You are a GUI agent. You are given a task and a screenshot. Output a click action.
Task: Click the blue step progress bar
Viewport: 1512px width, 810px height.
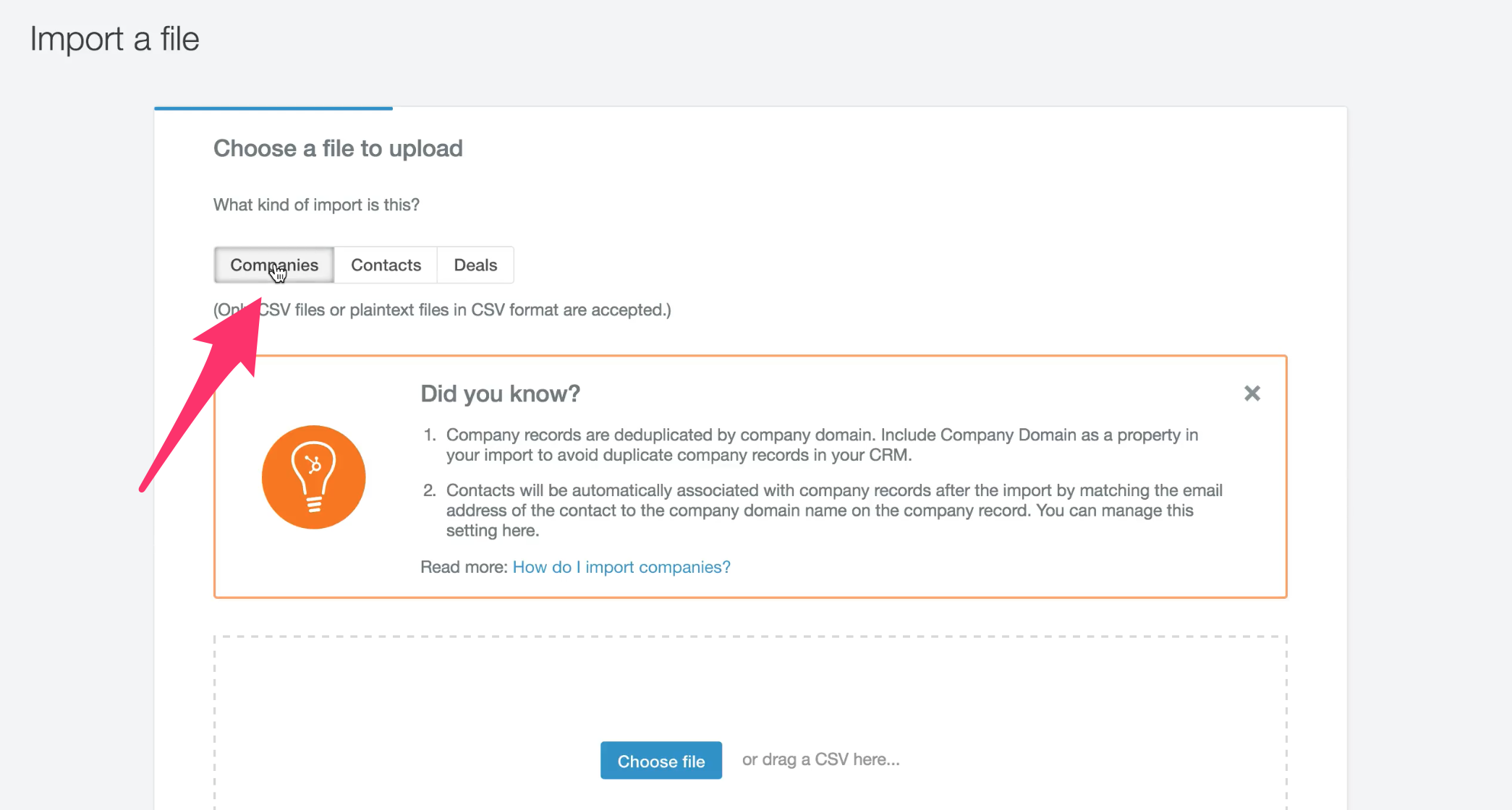click(x=273, y=108)
